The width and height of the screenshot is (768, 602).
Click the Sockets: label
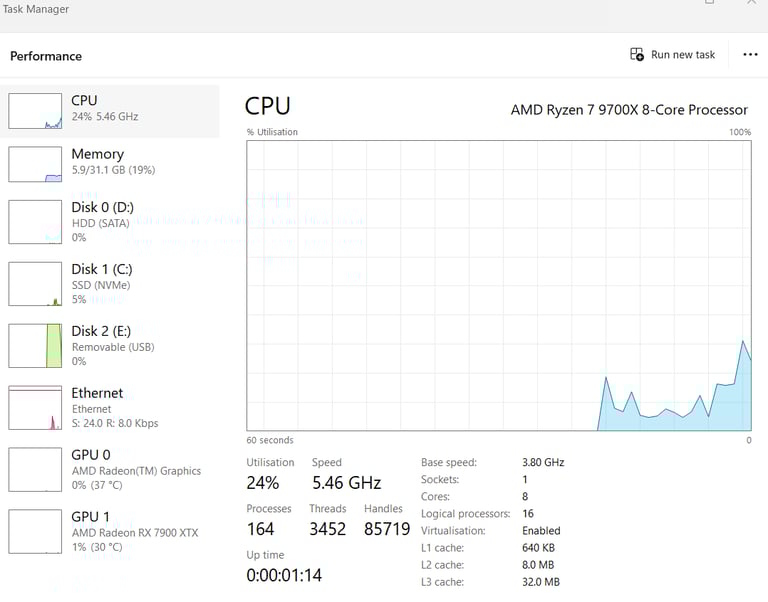coord(440,480)
